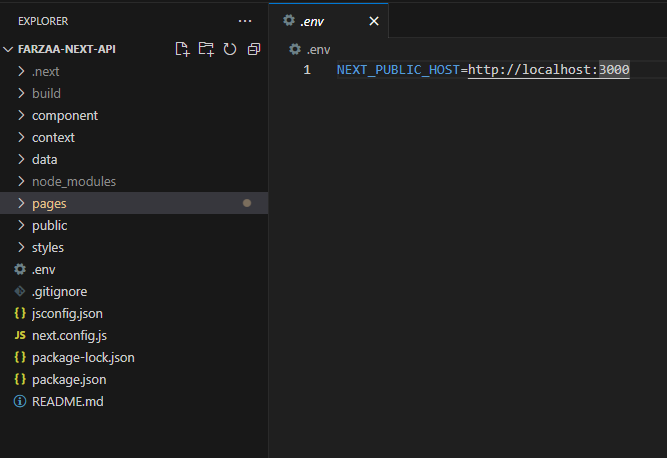The image size is (667, 458).
Task: Expand the component folder chevron
Action: tap(22, 115)
